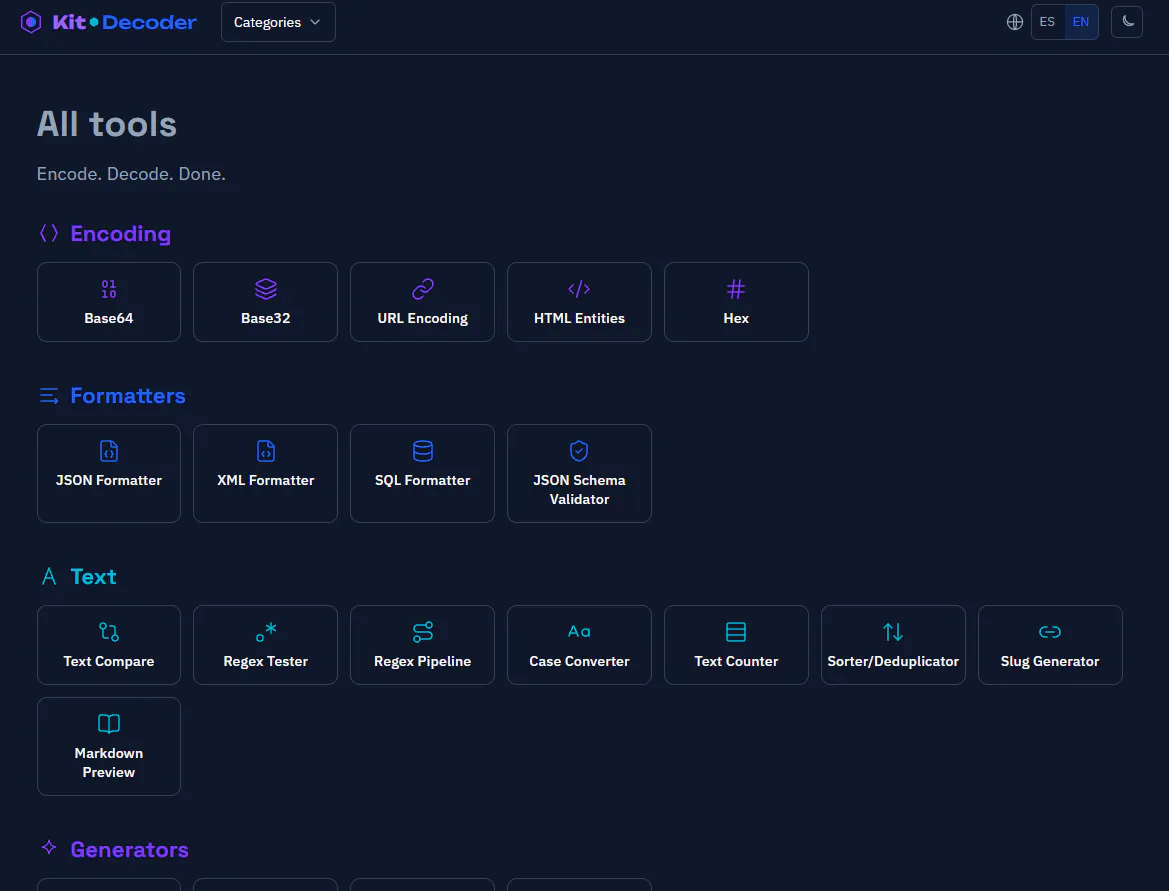Viewport: 1169px width, 891px height.
Task: Open Markdown Preview label
Action: (x=109, y=763)
